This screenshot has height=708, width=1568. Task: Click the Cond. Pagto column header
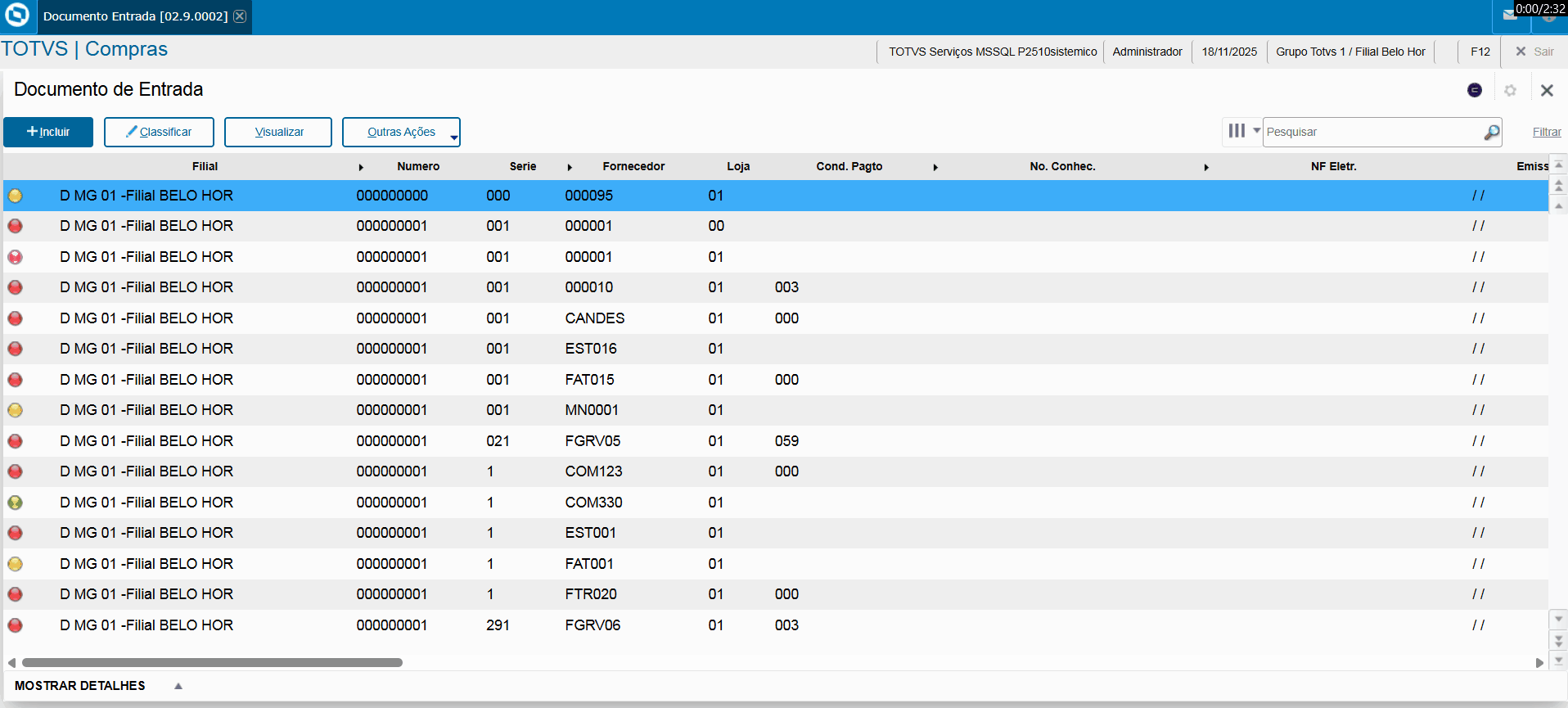(849, 166)
